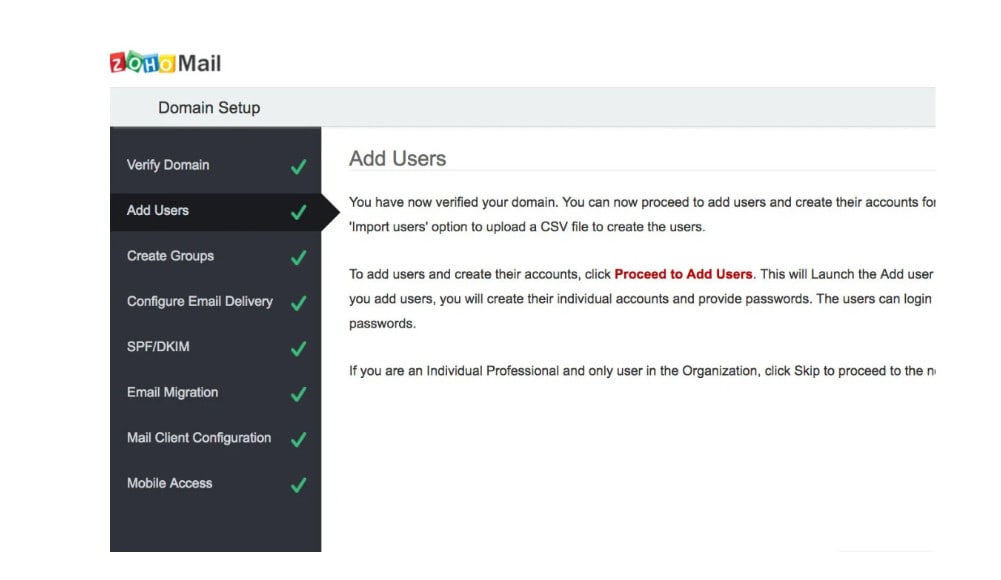Open the Verify Domain step

point(168,165)
